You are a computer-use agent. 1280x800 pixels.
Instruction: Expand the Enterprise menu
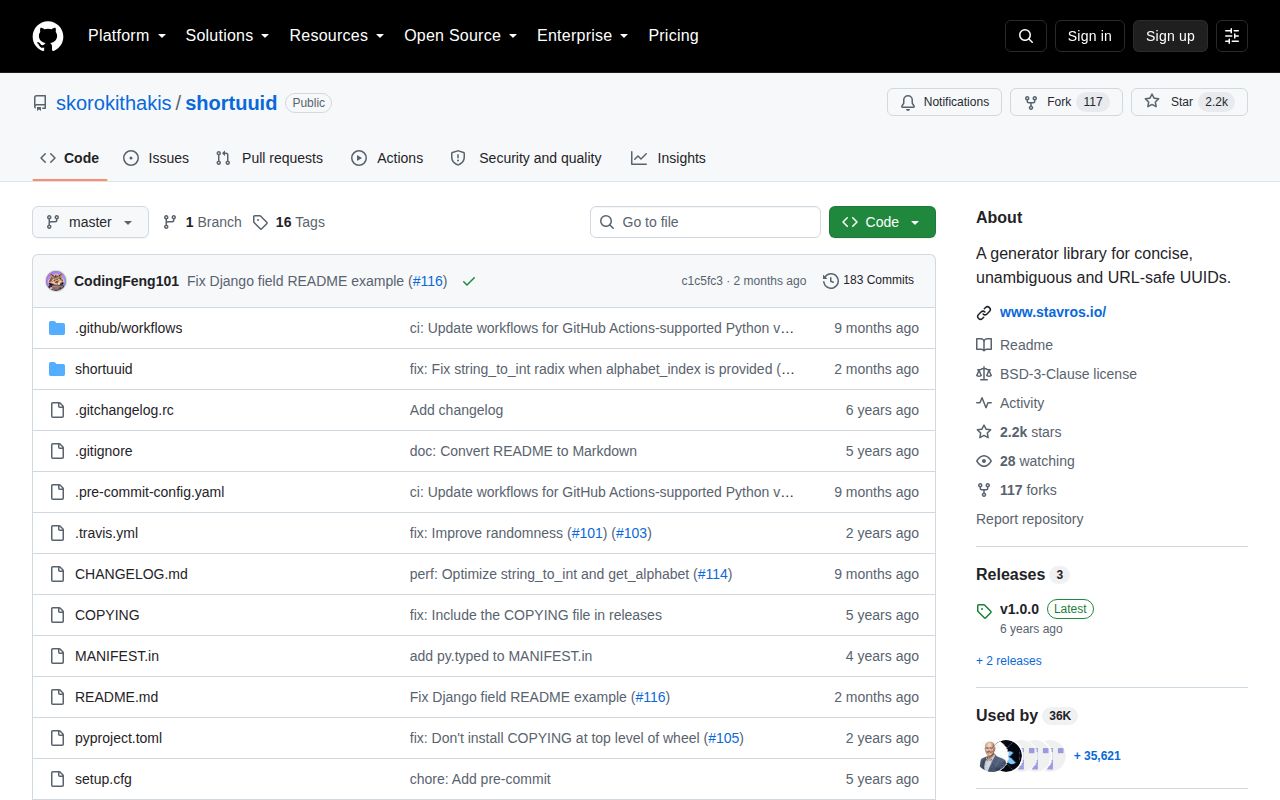(x=582, y=36)
